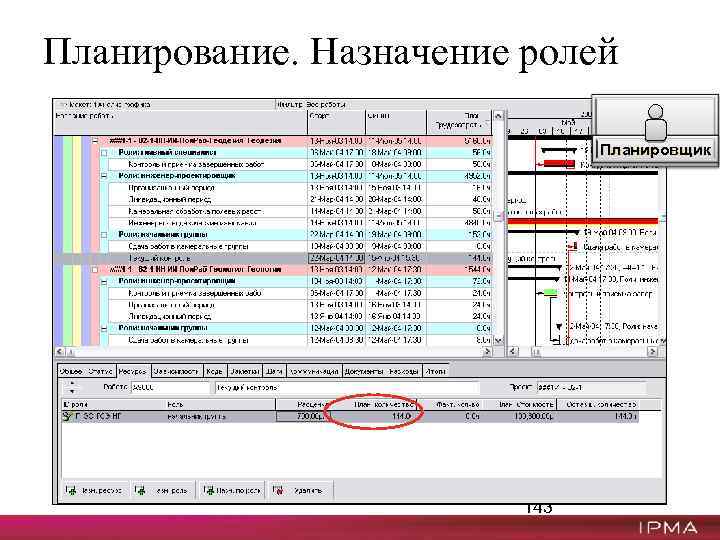
Task: Open the Общее tab
Action: point(71,371)
